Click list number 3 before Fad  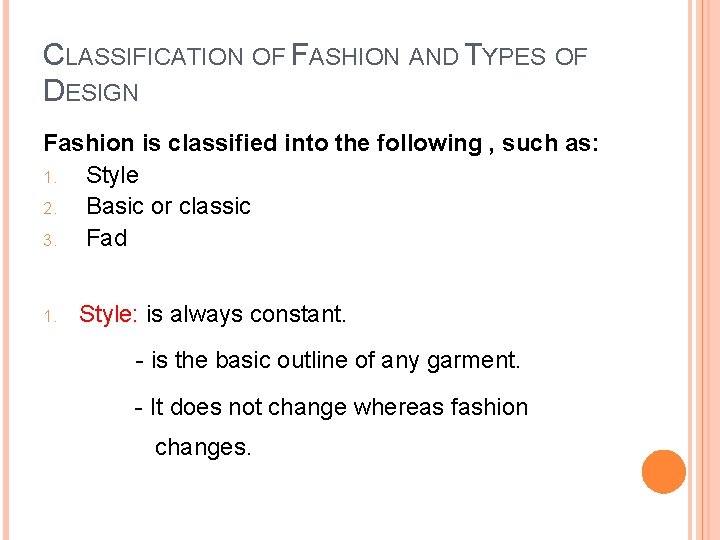pos(50,240)
